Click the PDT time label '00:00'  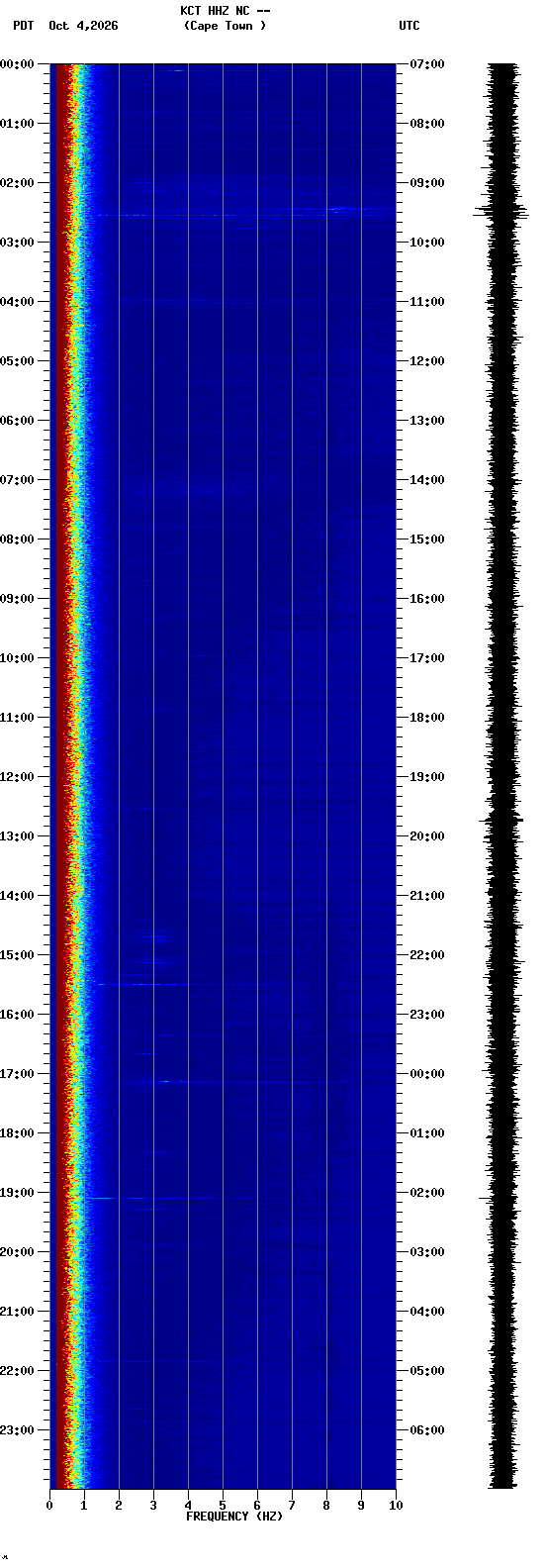pos(17,64)
